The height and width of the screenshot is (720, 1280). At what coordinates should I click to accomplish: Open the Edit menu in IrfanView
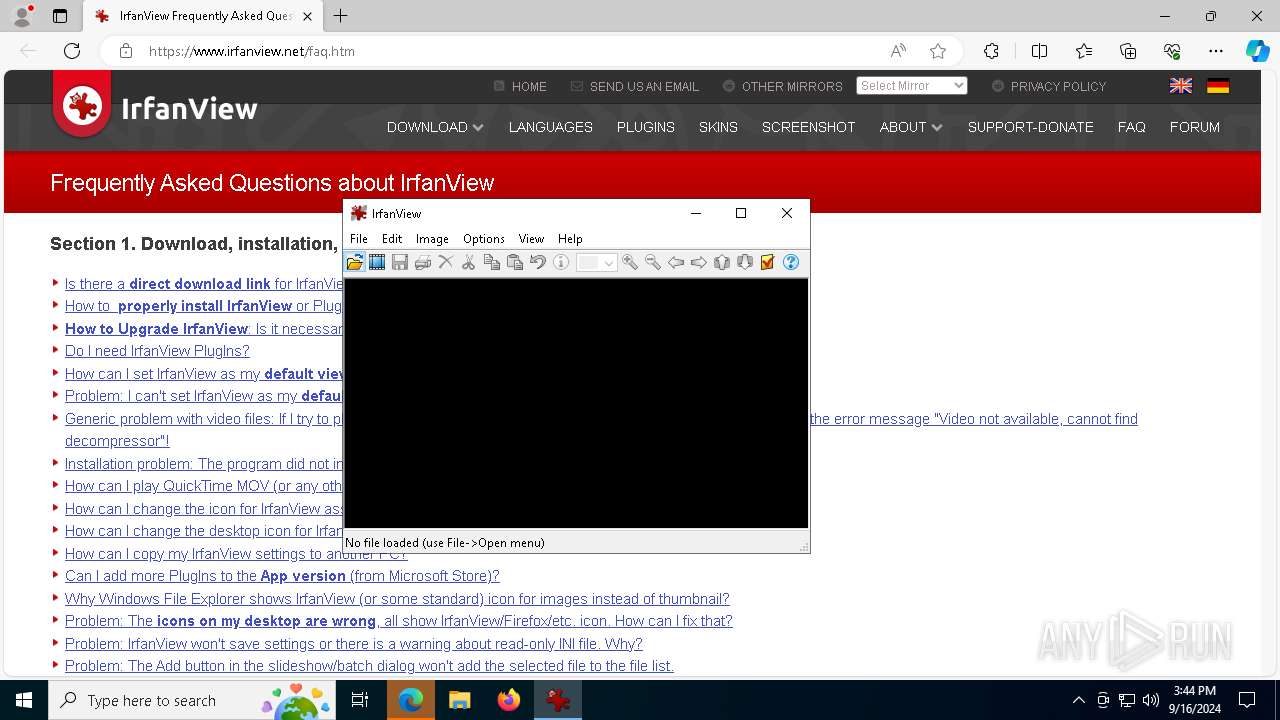392,239
